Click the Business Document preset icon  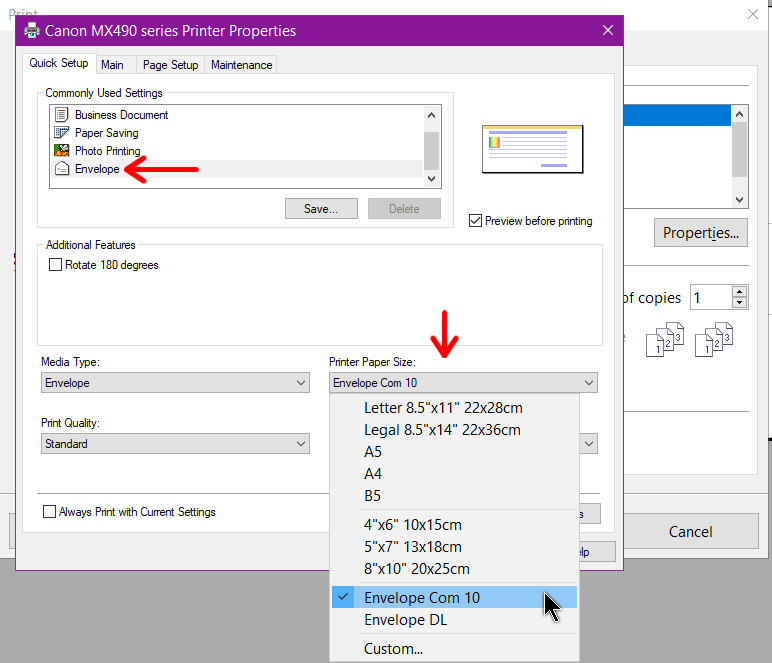(61, 115)
